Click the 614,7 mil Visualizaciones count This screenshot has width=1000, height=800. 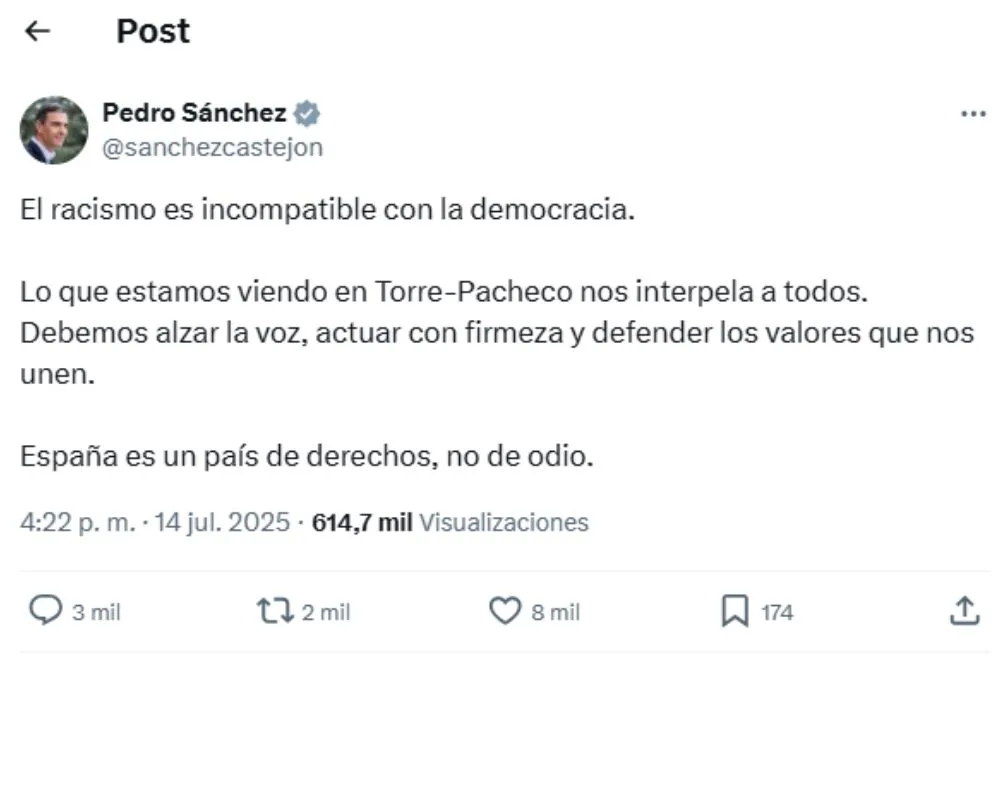coord(450,522)
